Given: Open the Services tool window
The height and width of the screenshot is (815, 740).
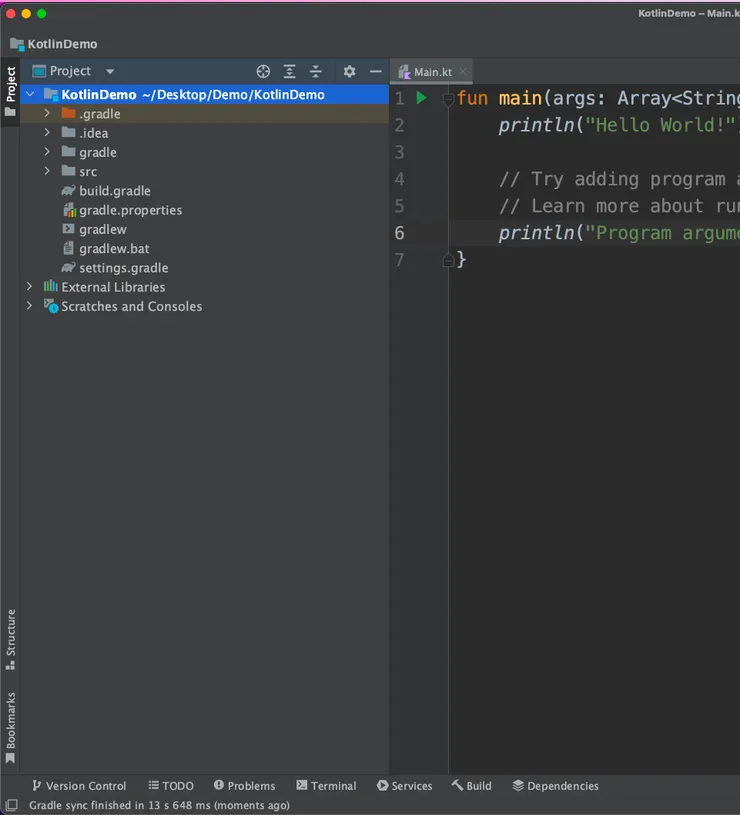Looking at the screenshot, I should coord(405,785).
